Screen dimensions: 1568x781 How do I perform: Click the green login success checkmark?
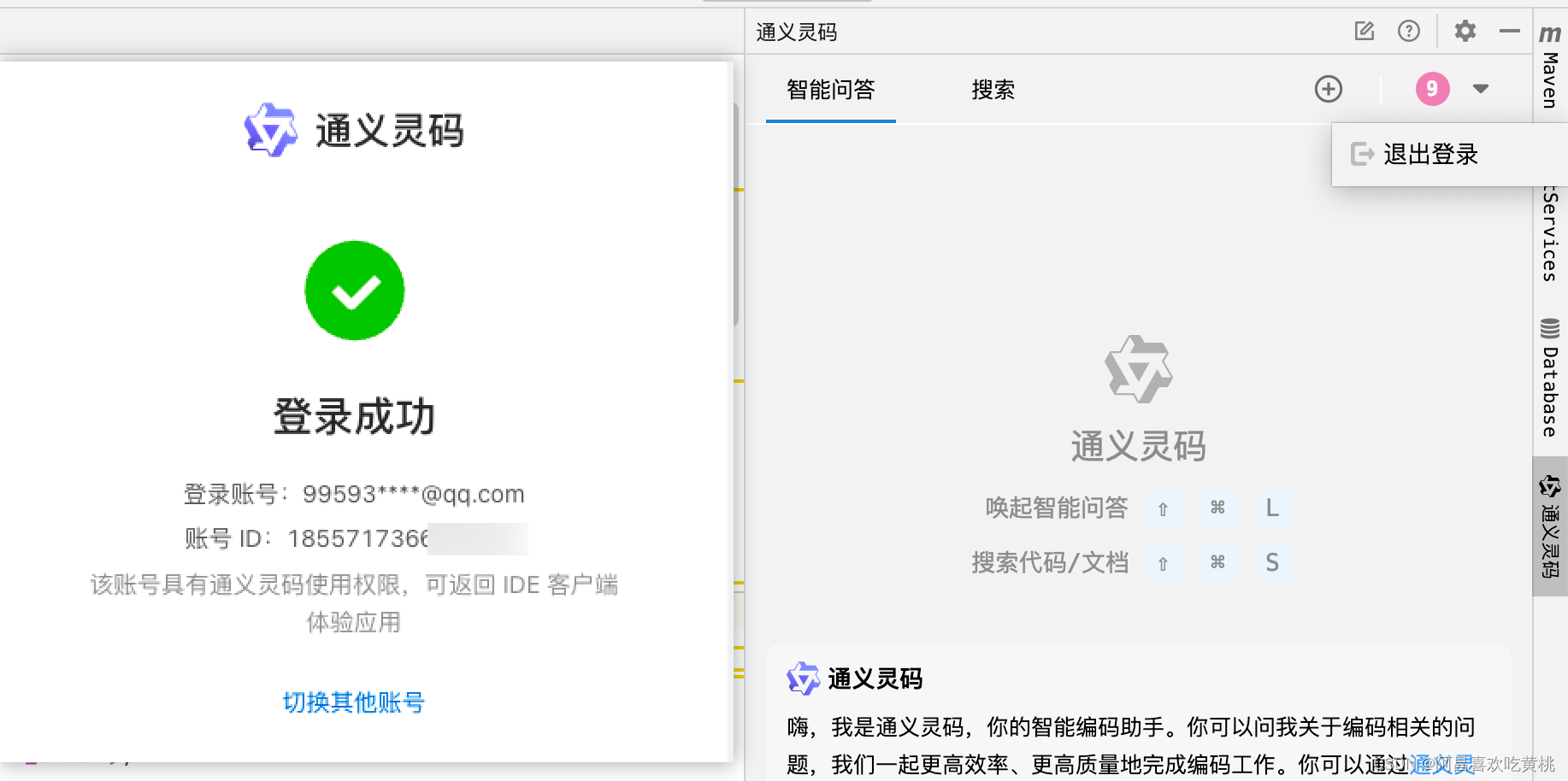point(355,291)
